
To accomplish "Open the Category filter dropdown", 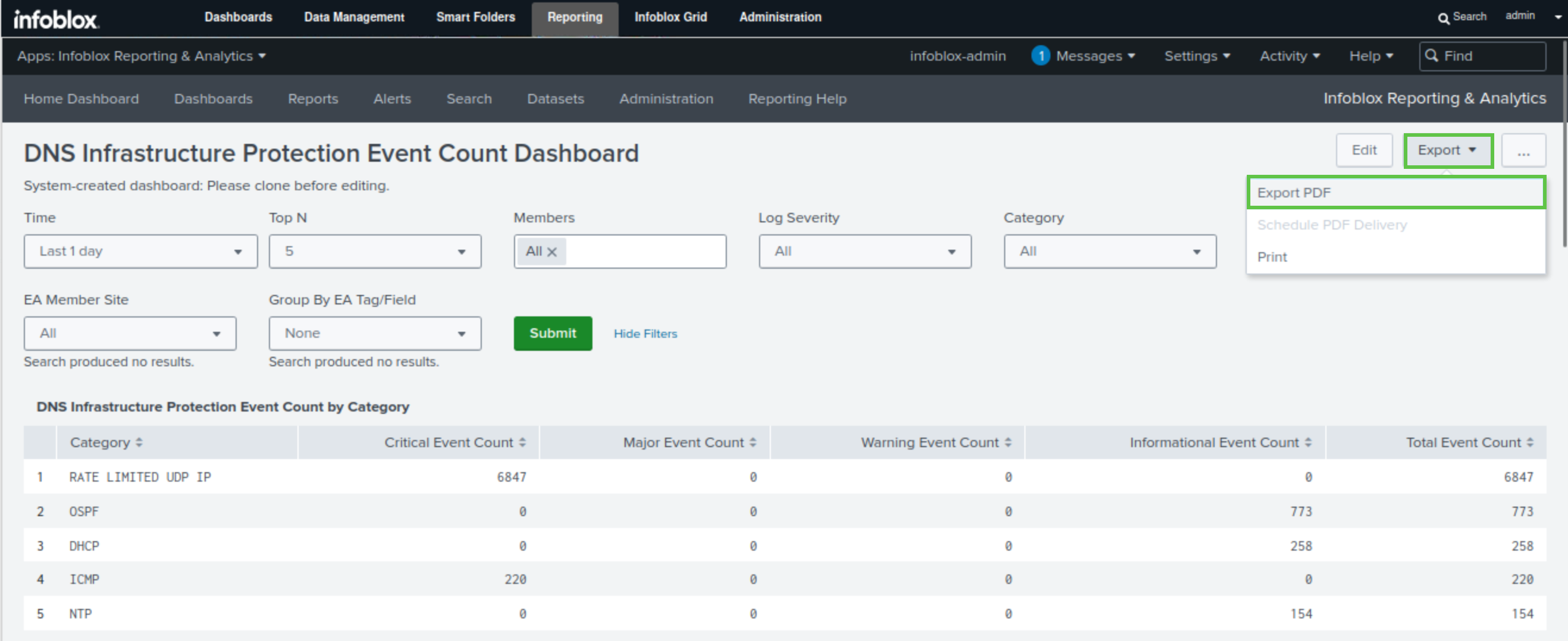I will [x=1109, y=252].
